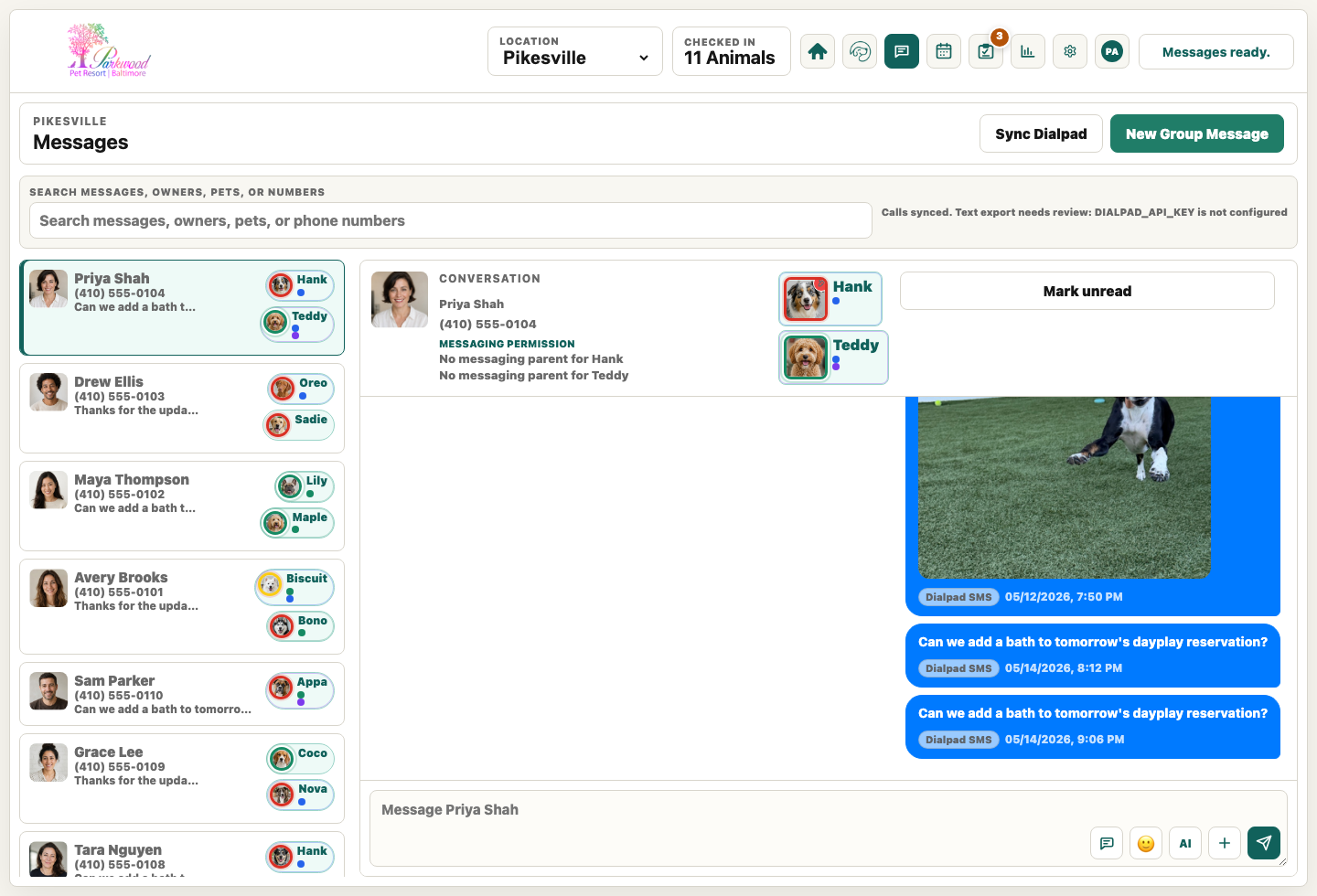Focus the search messages input field

(x=451, y=220)
